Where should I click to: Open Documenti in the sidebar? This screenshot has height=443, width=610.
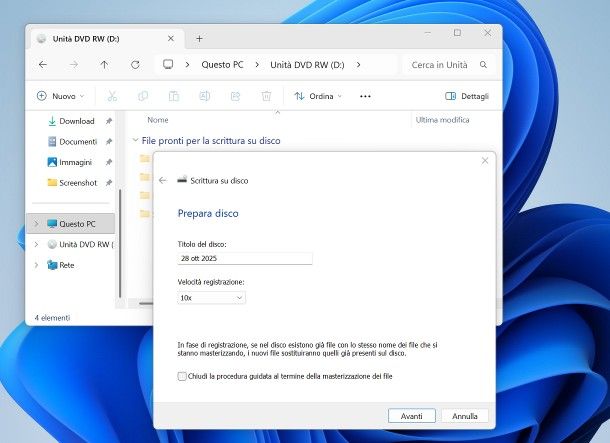(78, 142)
